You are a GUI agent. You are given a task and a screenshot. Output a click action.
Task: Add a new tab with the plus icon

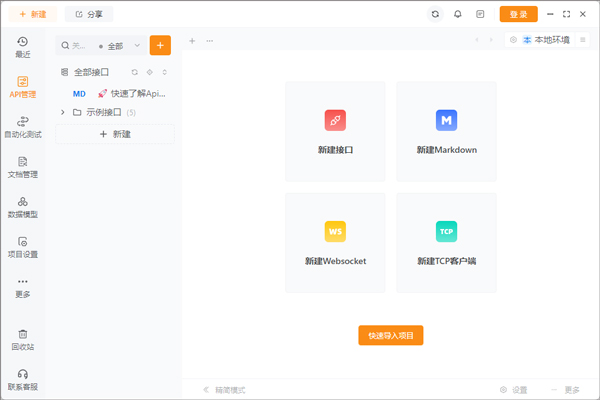click(x=192, y=40)
